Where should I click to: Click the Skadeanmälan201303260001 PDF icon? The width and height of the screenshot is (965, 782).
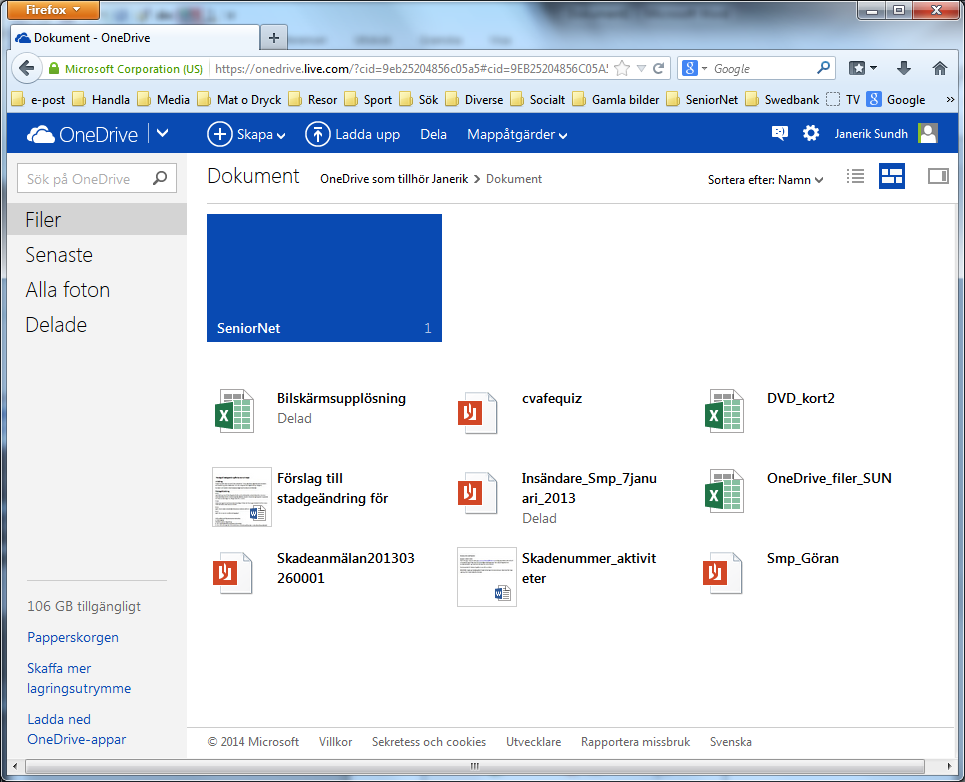pos(233,572)
